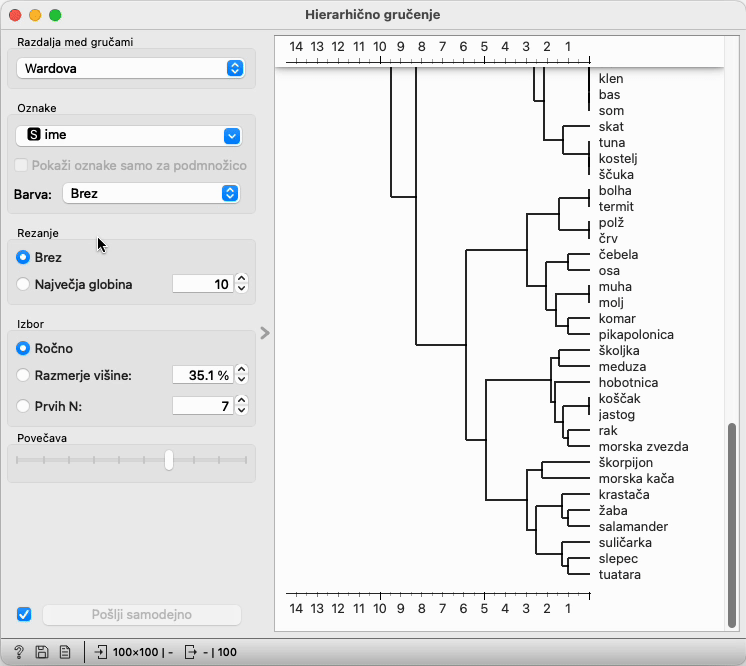
Task: Decrease Največja globina with down stepper
Action: tap(242, 288)
